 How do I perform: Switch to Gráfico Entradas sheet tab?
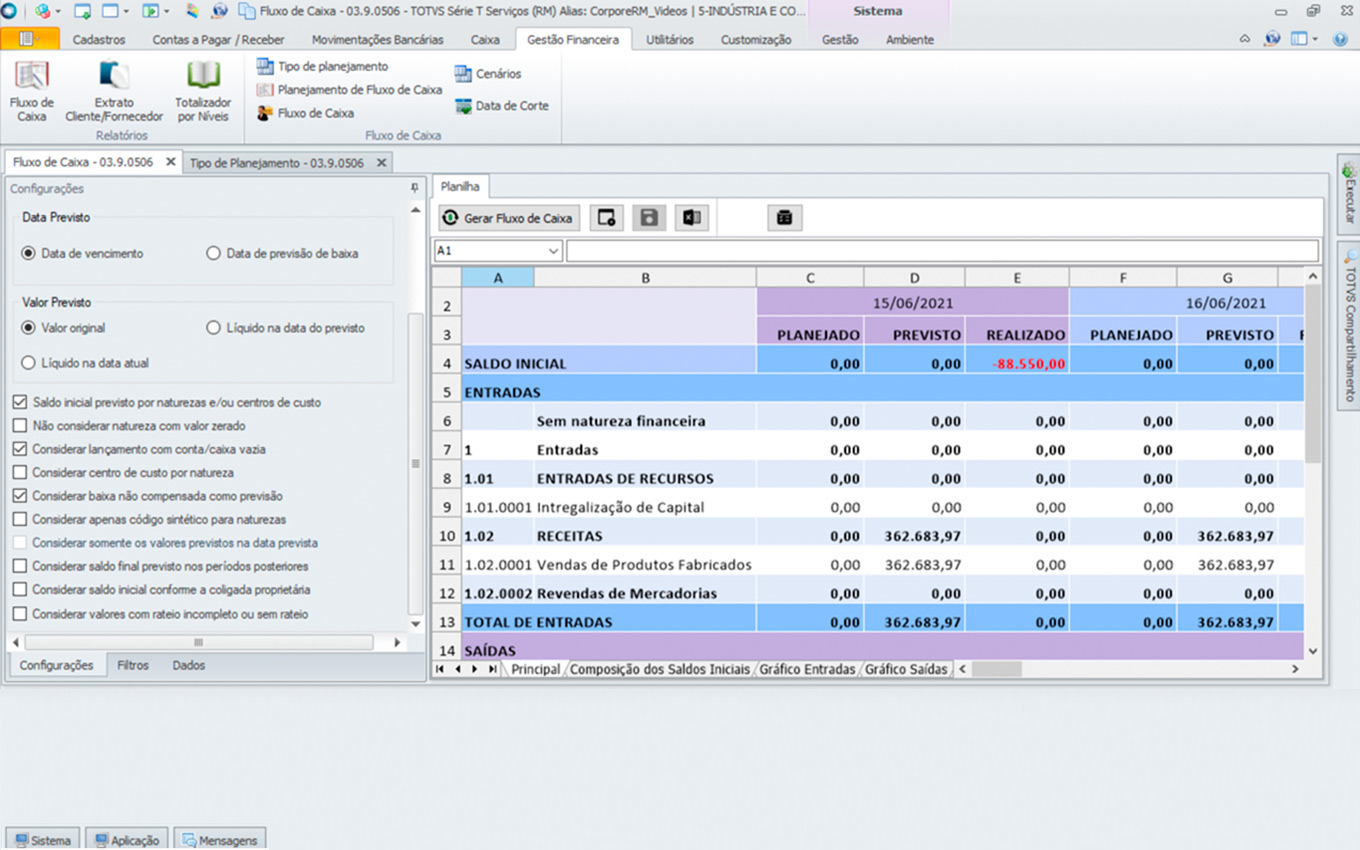(807, 669)
